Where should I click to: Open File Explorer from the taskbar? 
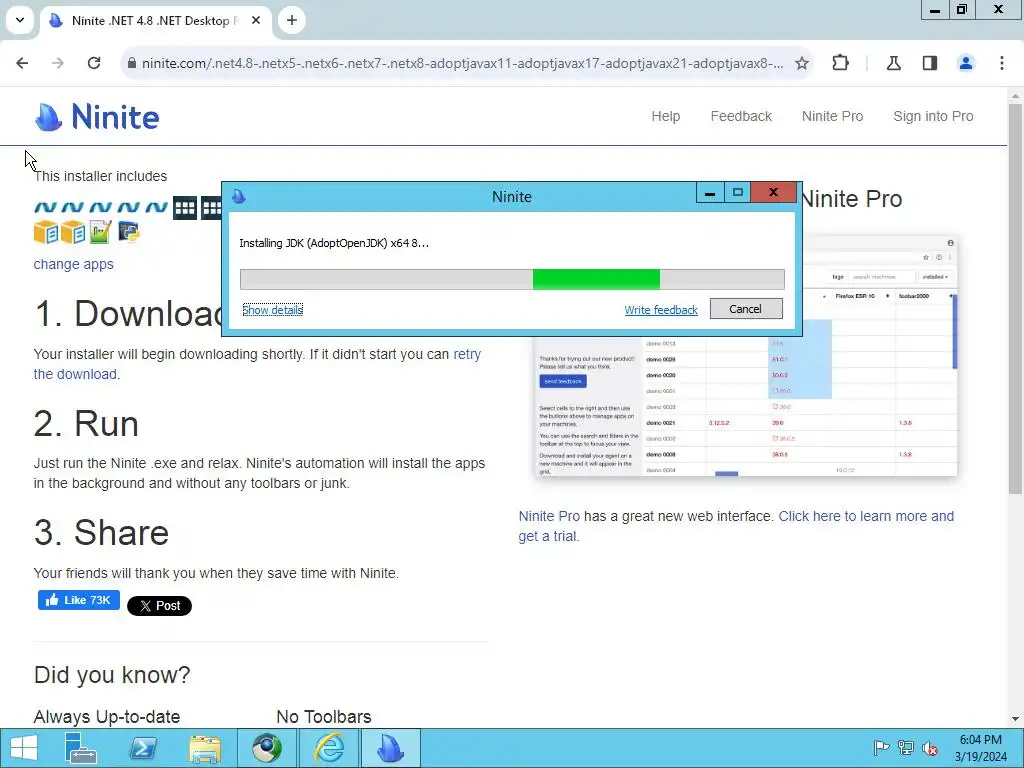point(205,748)
